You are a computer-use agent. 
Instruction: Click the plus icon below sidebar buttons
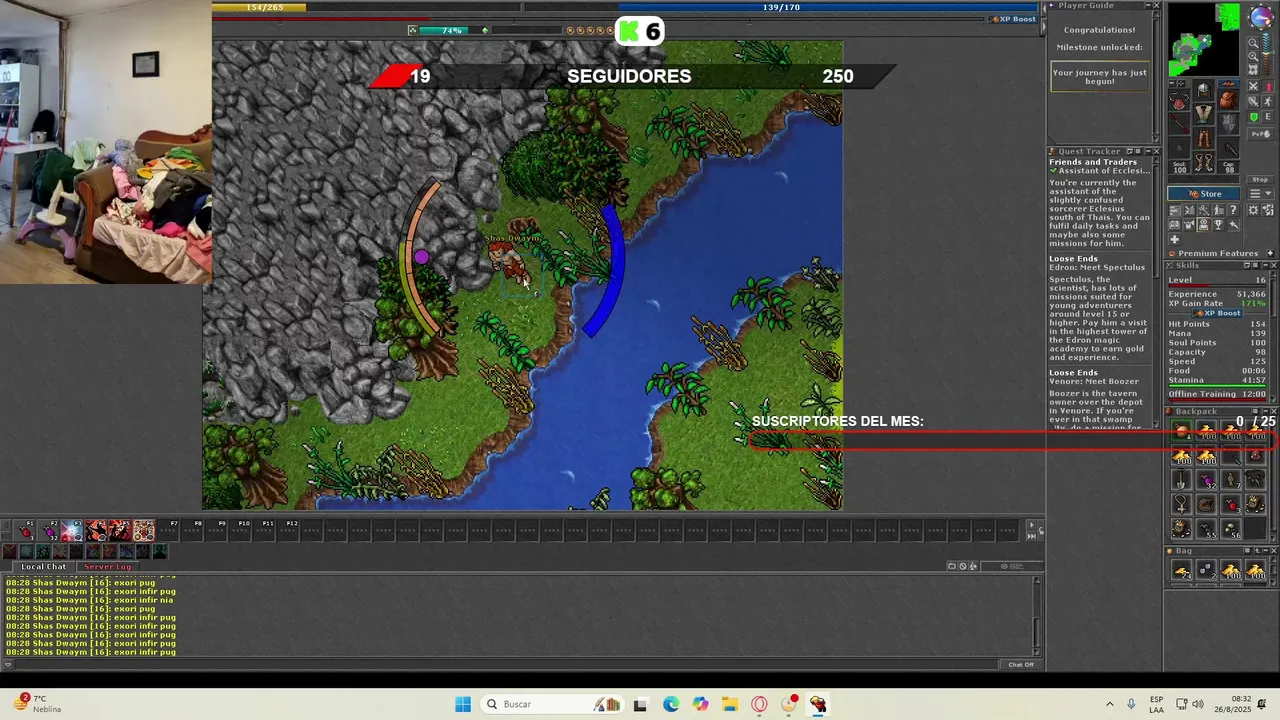[1175, 239]
